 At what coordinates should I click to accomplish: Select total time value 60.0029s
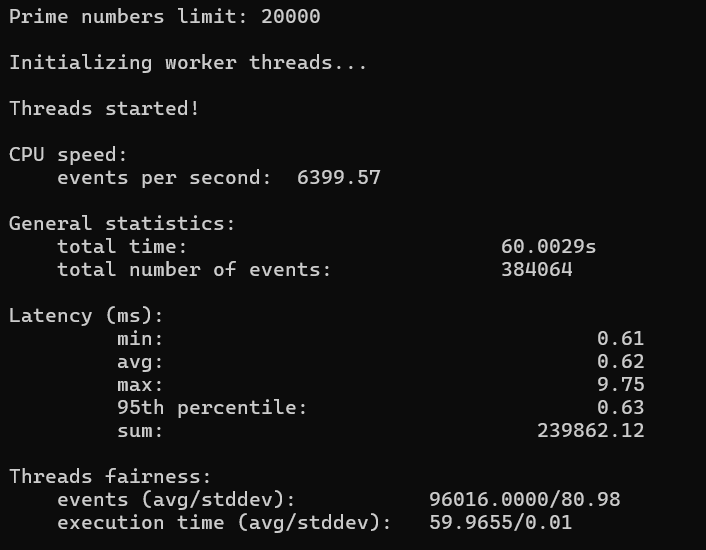click(x=548, y=247)
